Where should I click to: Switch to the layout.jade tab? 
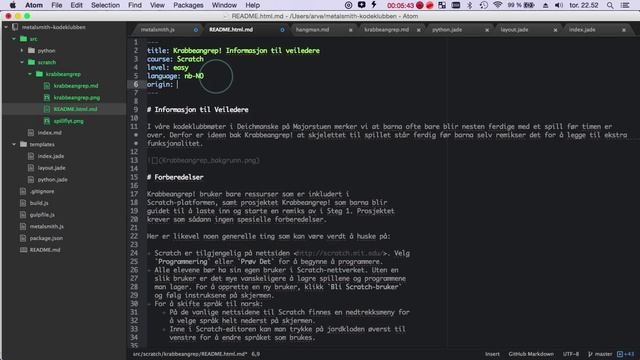click(x=514, y=30)
